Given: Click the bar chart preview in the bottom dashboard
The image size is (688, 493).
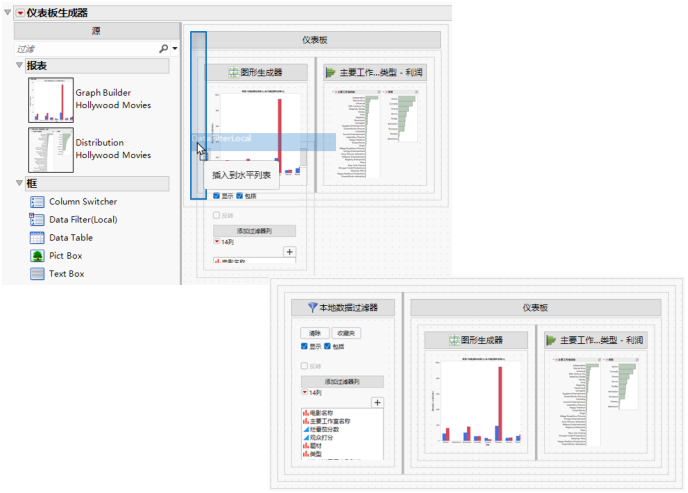Looking at the screenshot, I should pos(476,403).
